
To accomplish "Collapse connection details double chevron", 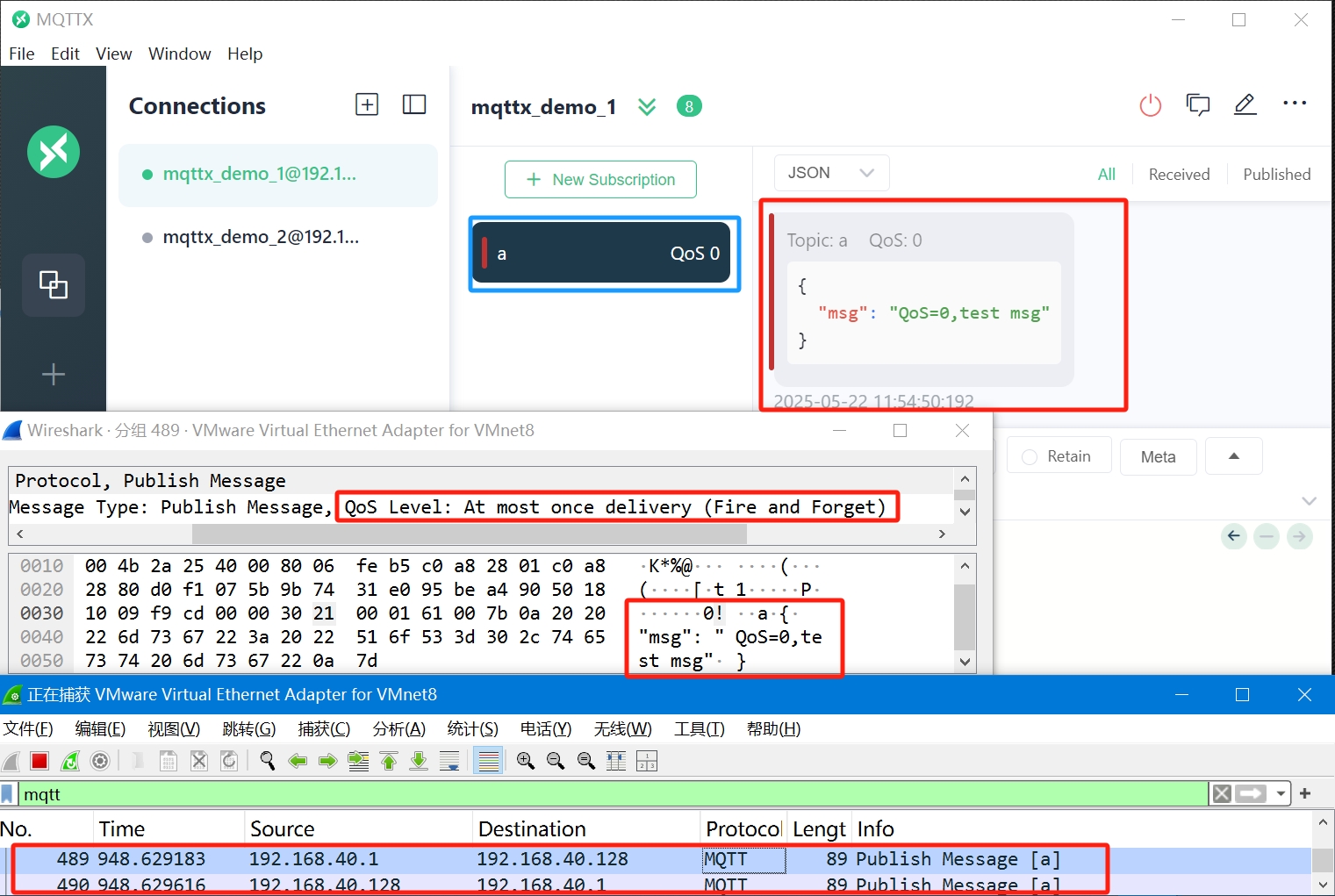I will click(647, 107).
